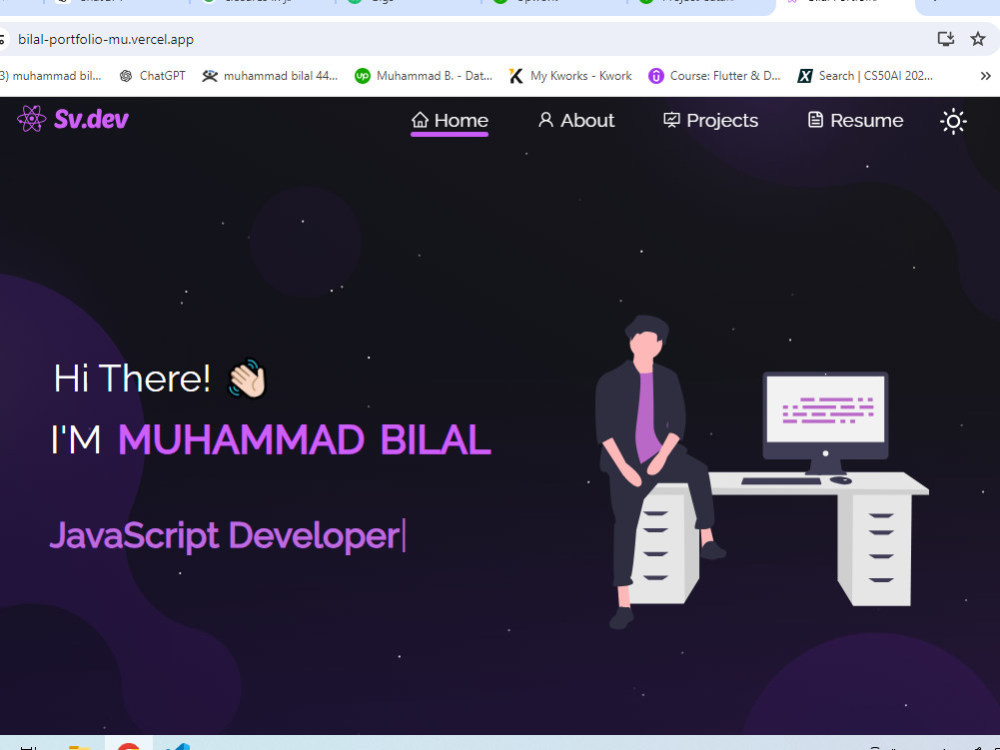Click the Udemy course bookmark favicon
1000x750 pixels.
656,76
